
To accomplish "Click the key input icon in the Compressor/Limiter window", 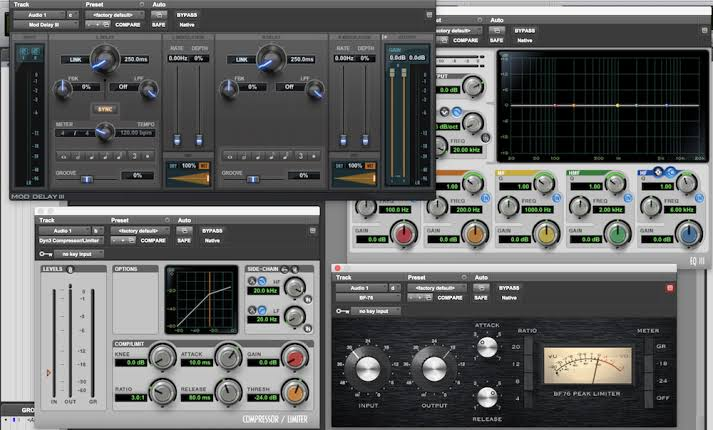I will coord(45,254).
